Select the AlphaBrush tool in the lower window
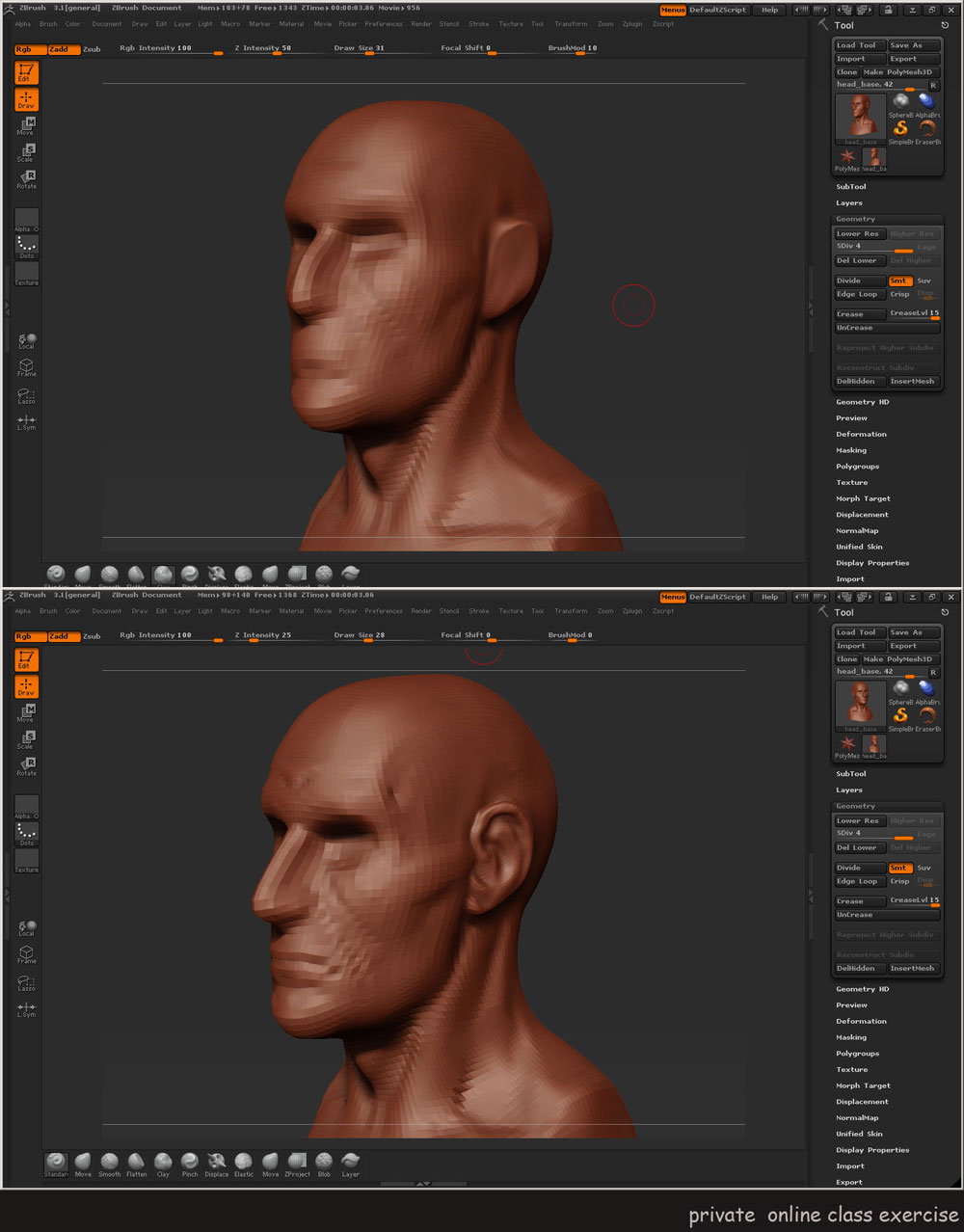Screen dimensions: 964x1232 click(x=927, y=690)
